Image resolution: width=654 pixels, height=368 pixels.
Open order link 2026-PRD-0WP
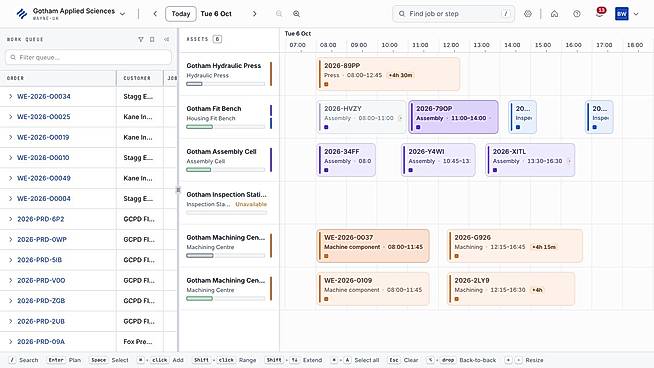[x=42, y=239]
